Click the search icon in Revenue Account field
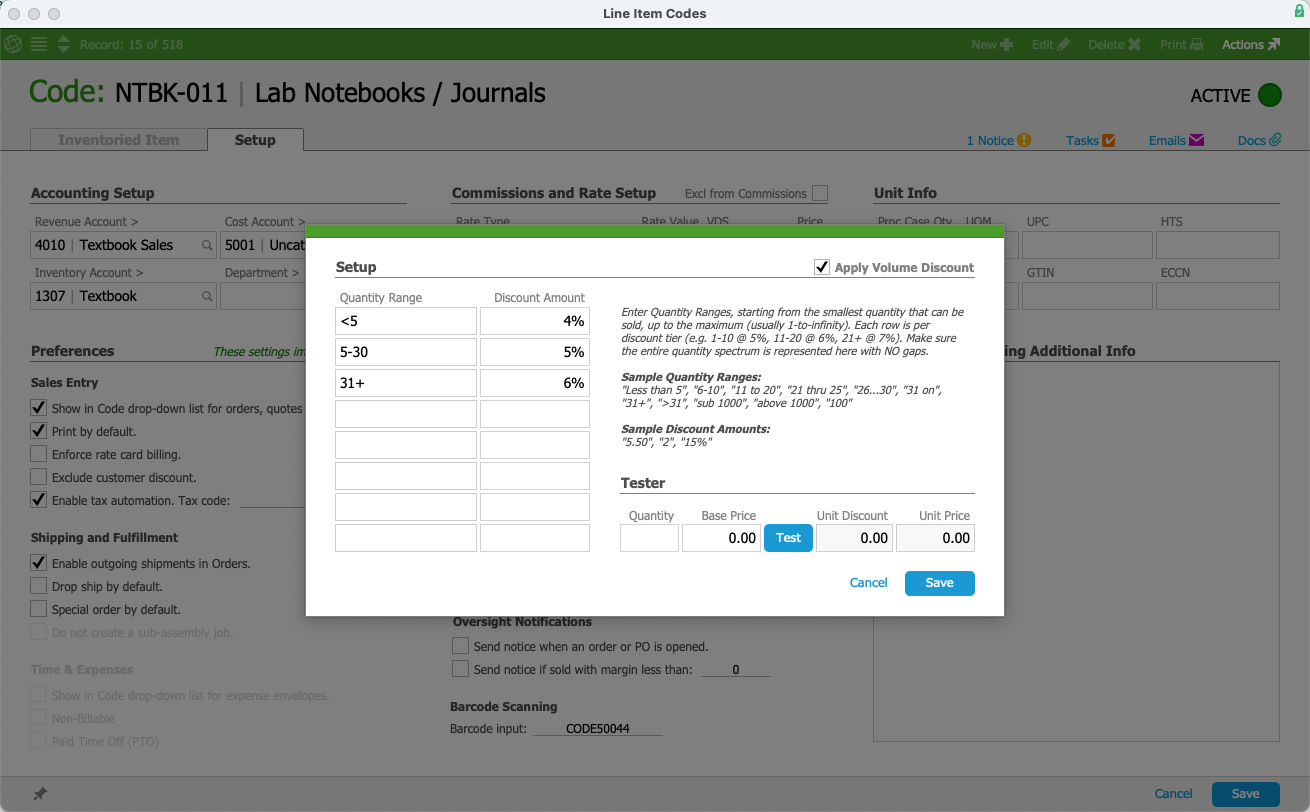This screenshot has height=812, width=1310. point(207,245)
